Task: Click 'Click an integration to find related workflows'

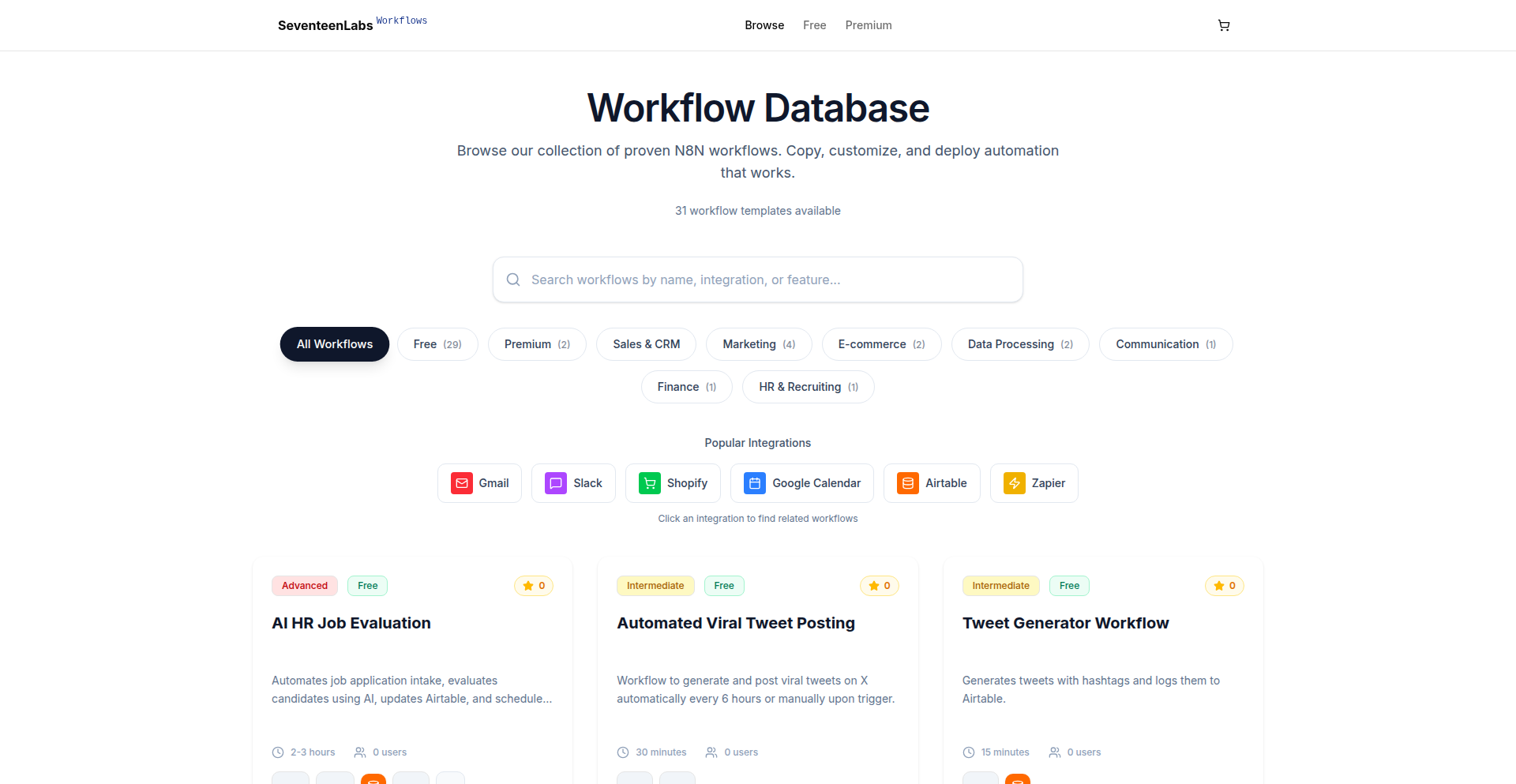Action: 758,519
